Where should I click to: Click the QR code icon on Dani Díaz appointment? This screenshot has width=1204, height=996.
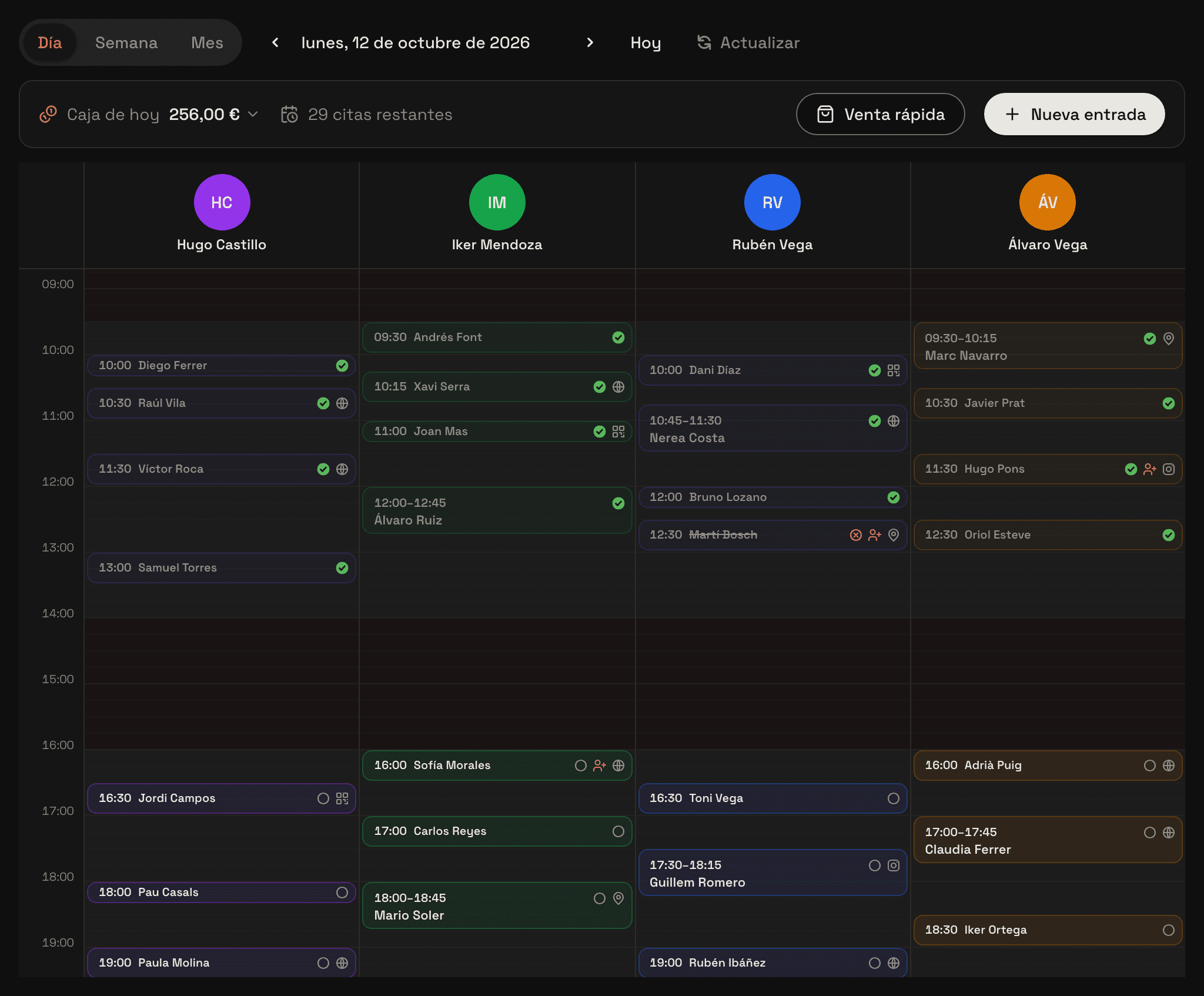894,370
